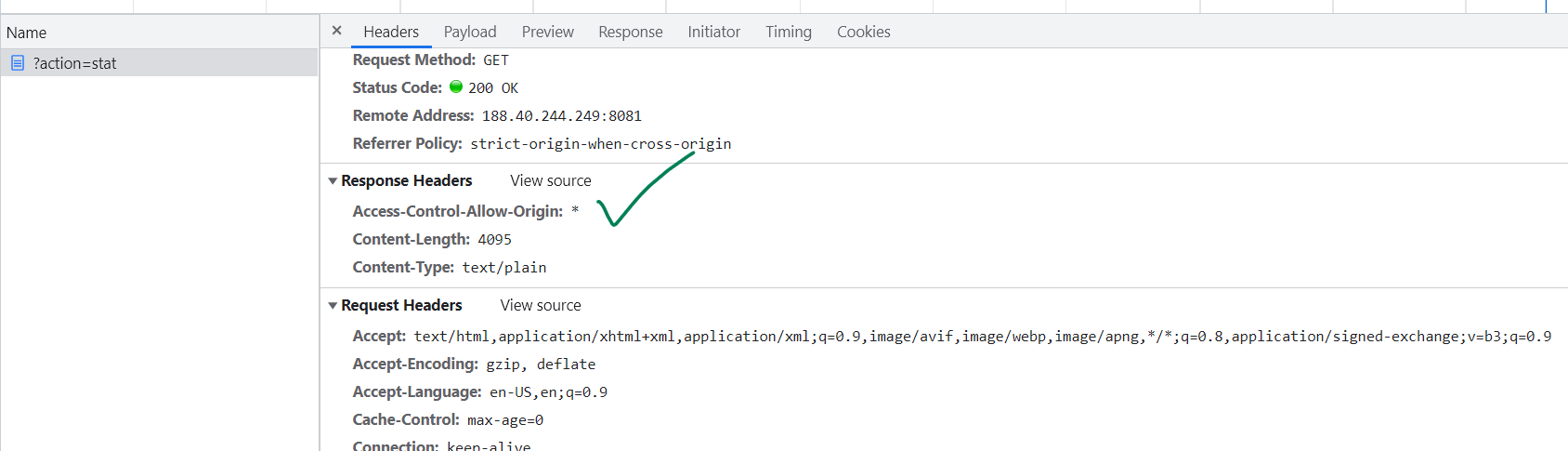The height and width of the screenshot is (451, 1568).
Task: Click the Content-Type text/plain value
Action: (503, 268)
